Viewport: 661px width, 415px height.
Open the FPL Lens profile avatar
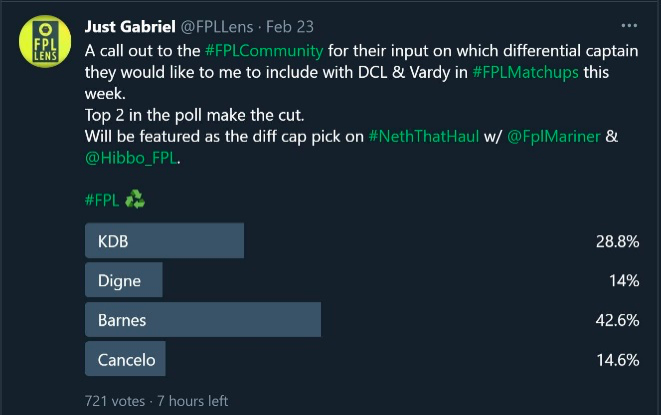pyautogui.click(x=45, y=41)
